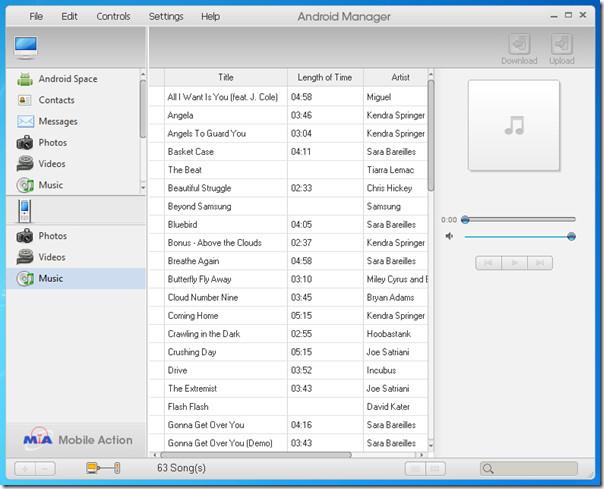Select the song "Cloud Number Nine"
Image resolution: width=604 pixels, height=489 pixels.
[x=203, y=297]
